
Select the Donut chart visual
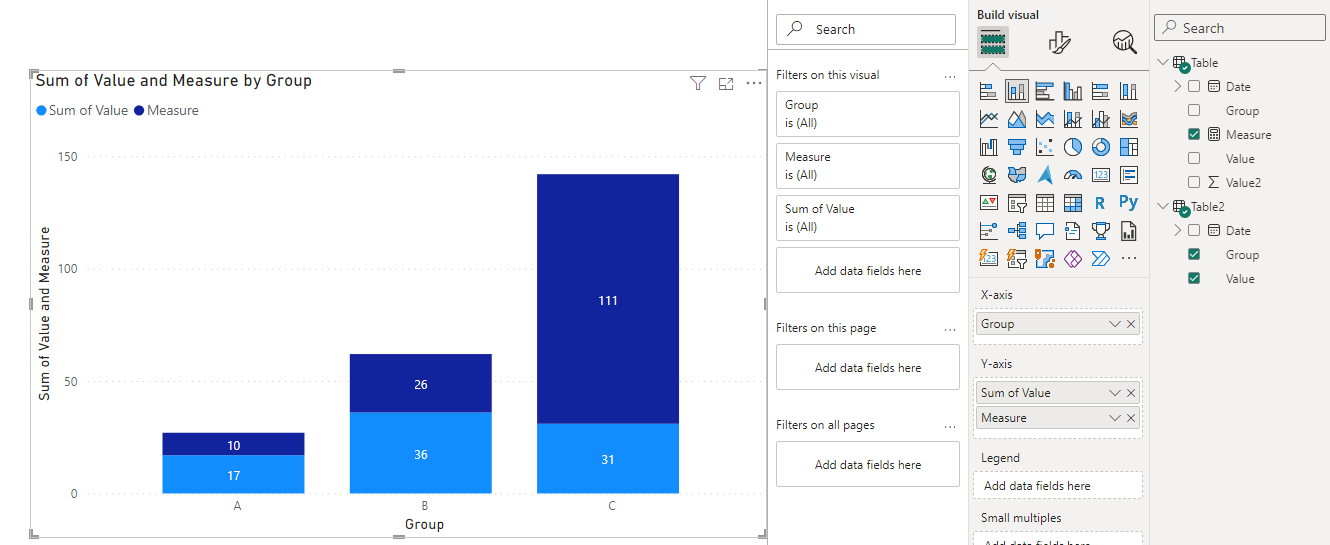click(x=1101, y=147)
